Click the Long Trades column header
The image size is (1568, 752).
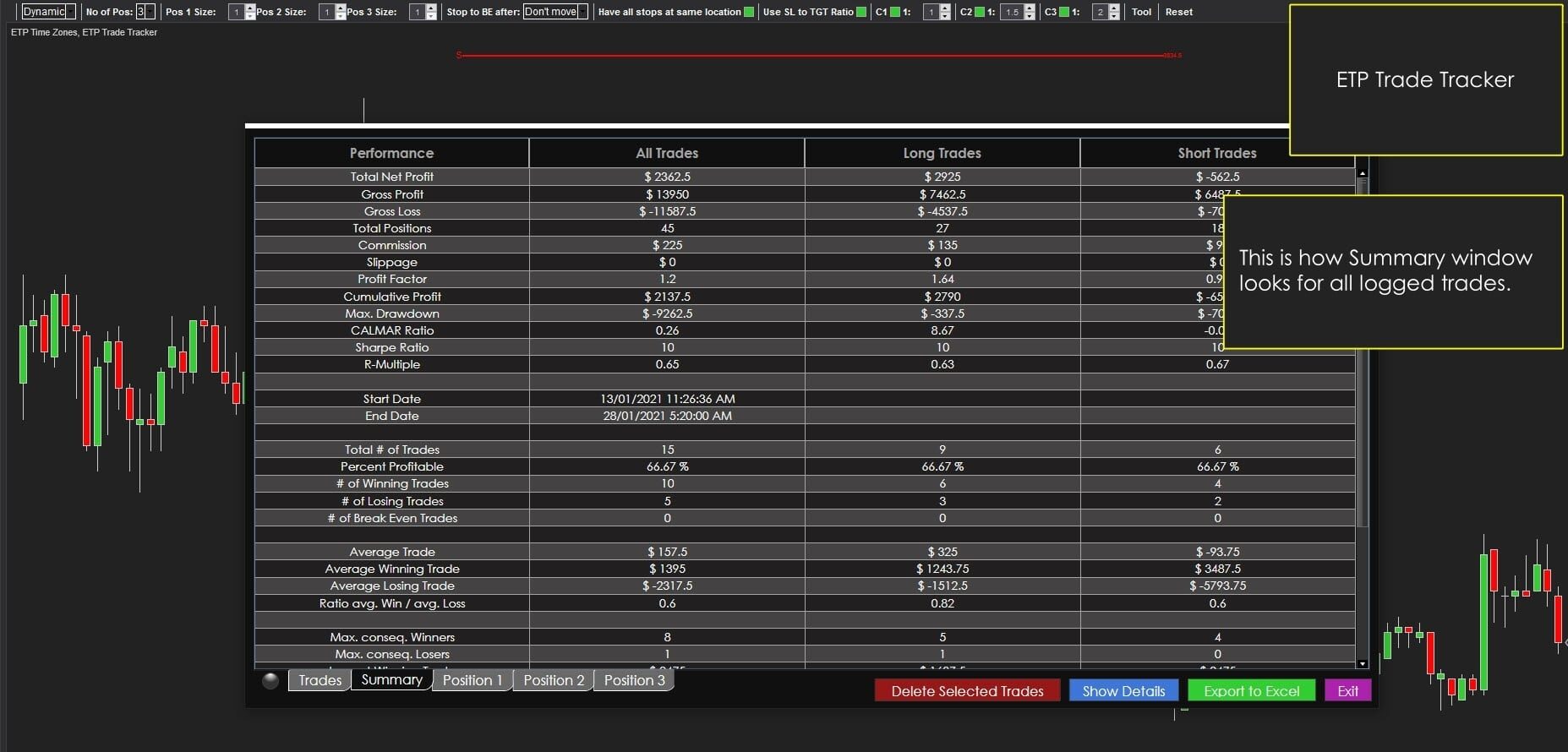[942, 153]
